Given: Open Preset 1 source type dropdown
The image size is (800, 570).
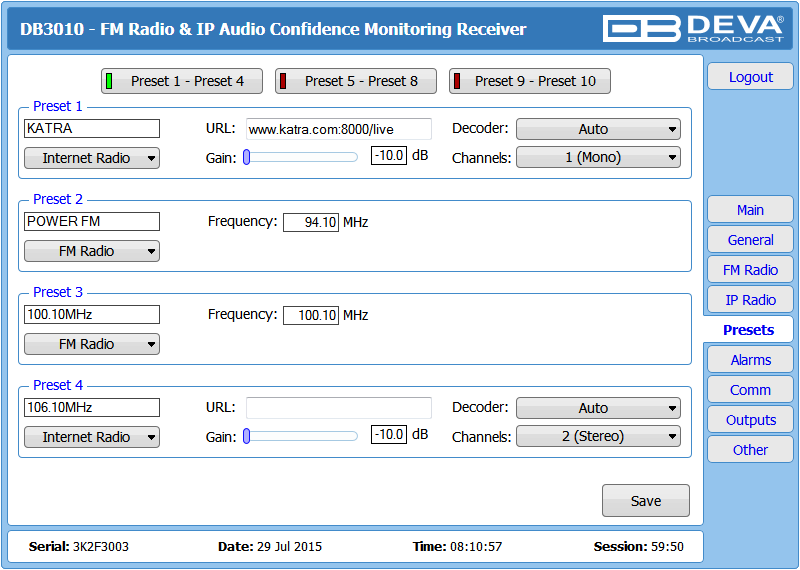Looking at the screenshot, I should 92,158.
